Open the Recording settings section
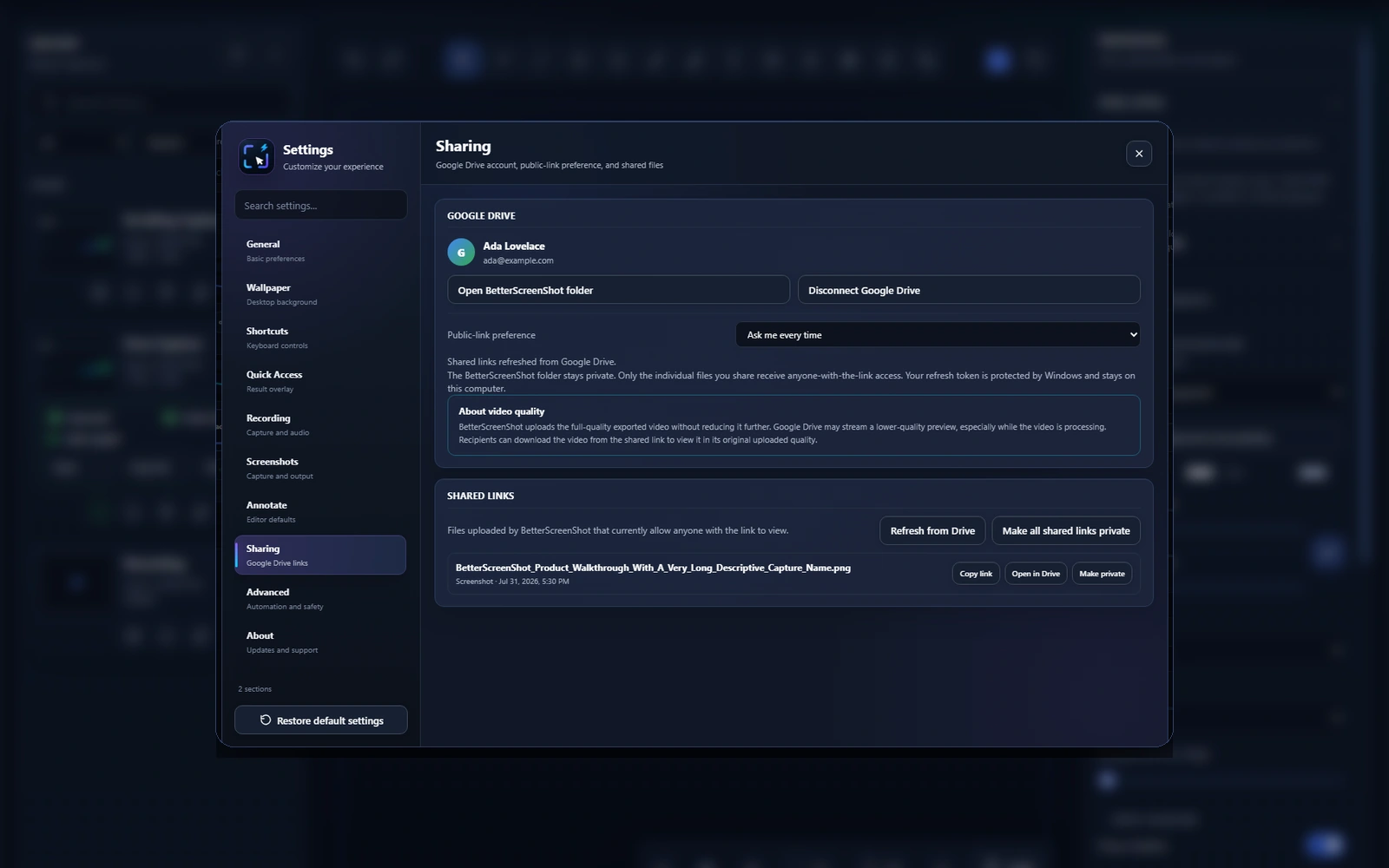Image resolution: width=1389 pixels, height=868 pixels. (320, 424)
